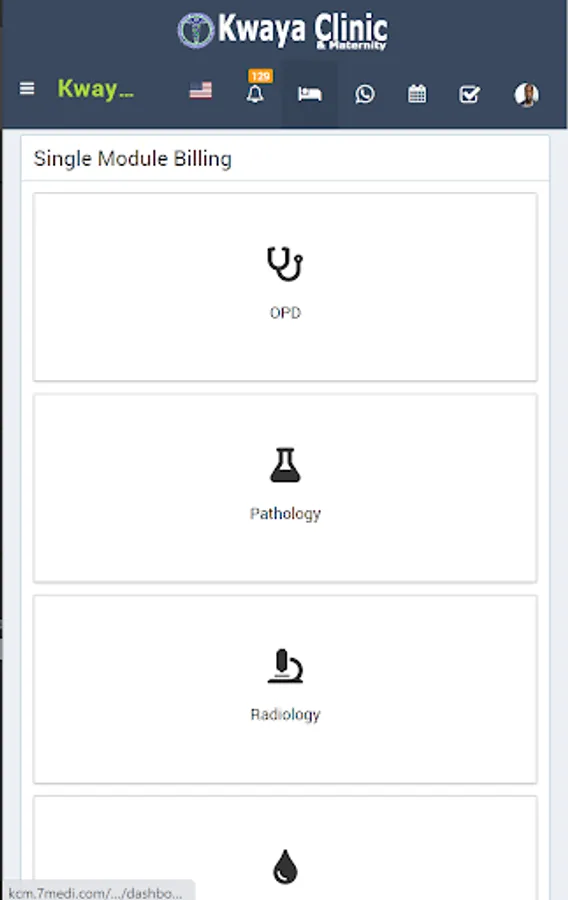The width and height of the screenshot is (568, 900).
Task: Click the green Kway... brand text
Action: coord(96,89)
